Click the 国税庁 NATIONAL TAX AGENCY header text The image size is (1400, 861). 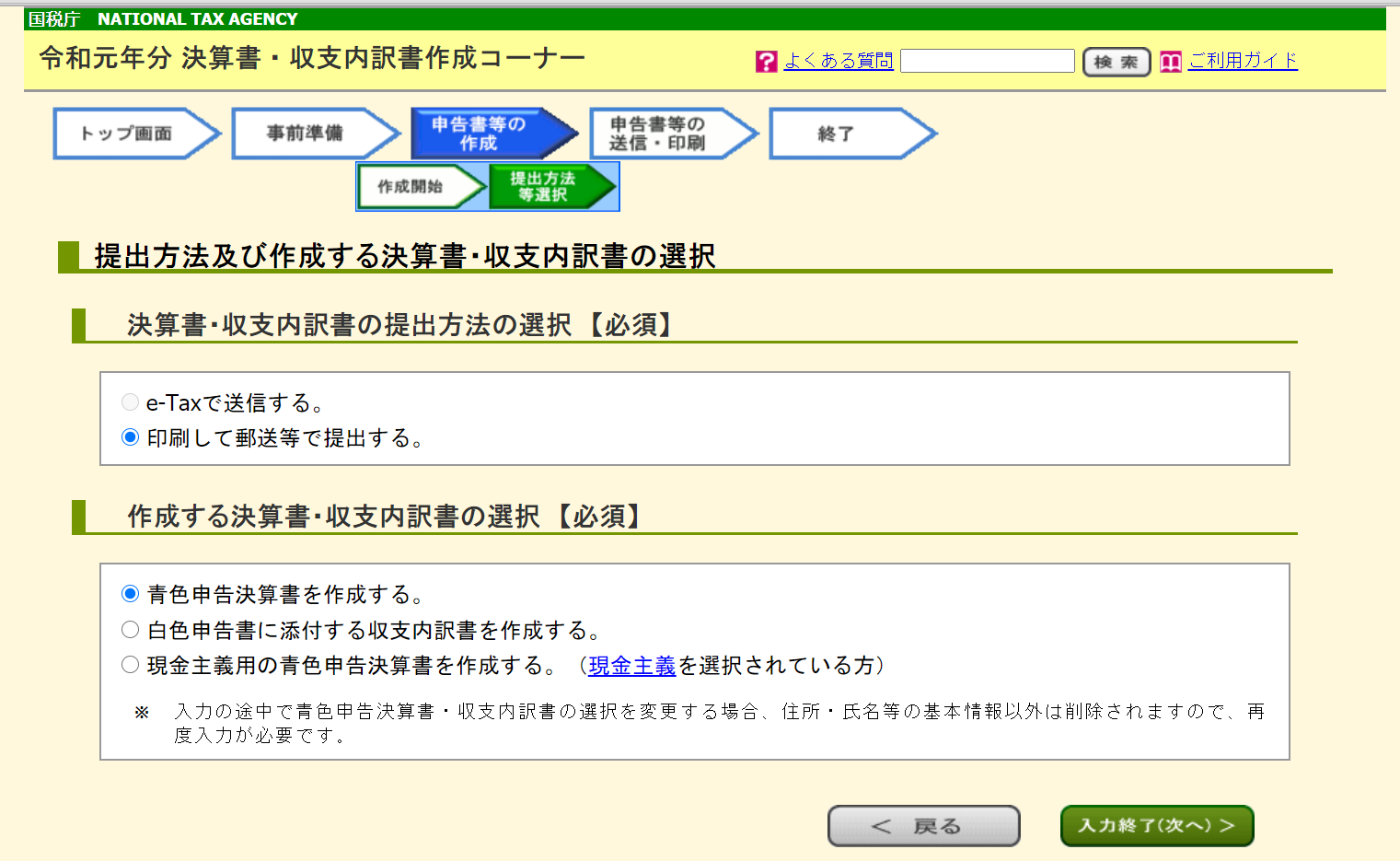(x=163, y=19)
